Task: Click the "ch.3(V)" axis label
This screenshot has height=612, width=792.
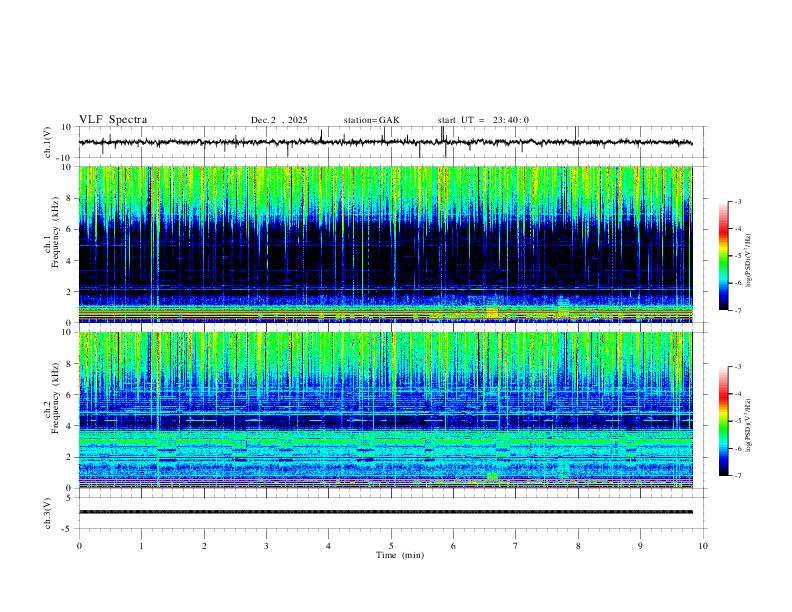Action: coord(48,513)
